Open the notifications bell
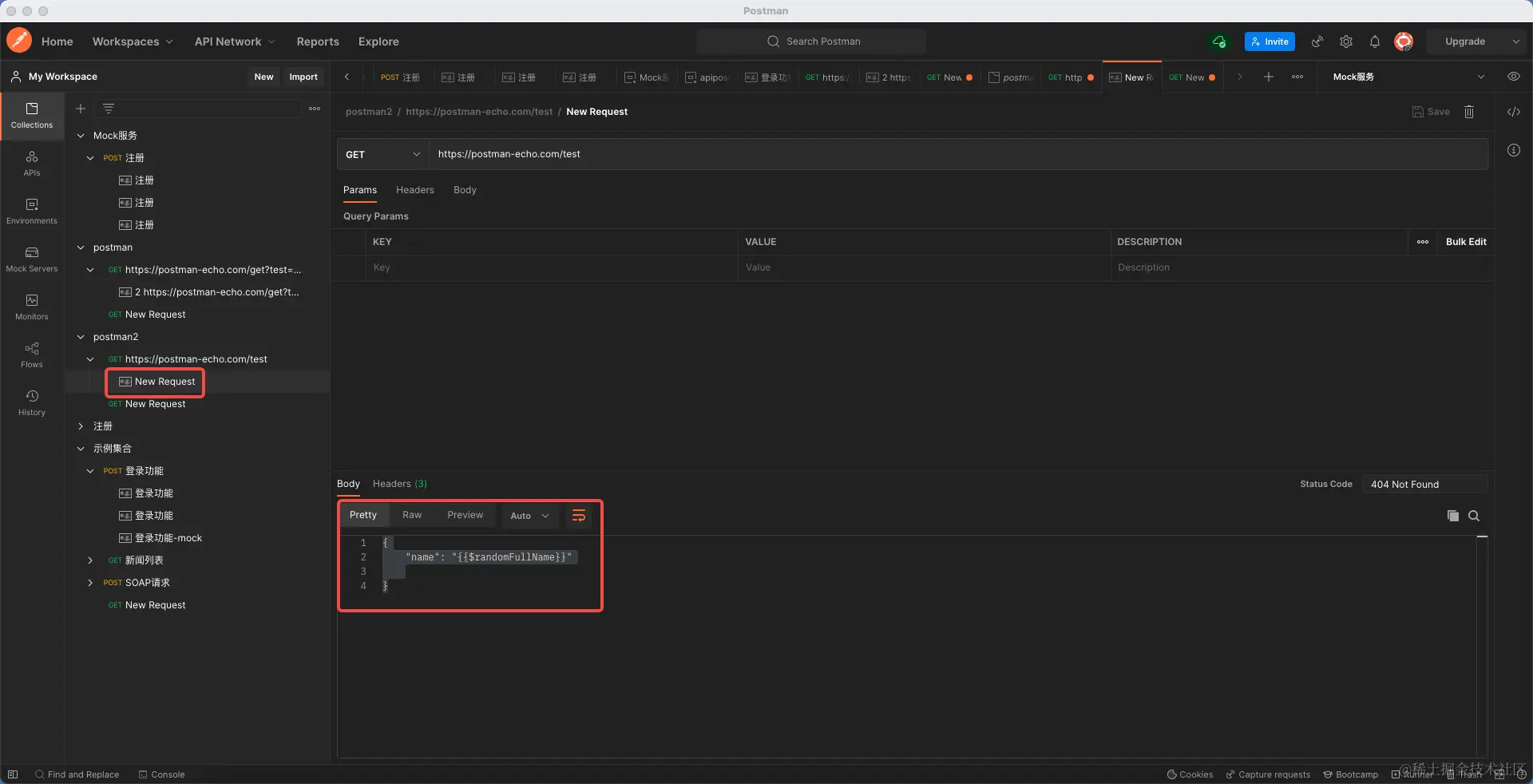This screenshot has width=1533, height=784. 1375,42
